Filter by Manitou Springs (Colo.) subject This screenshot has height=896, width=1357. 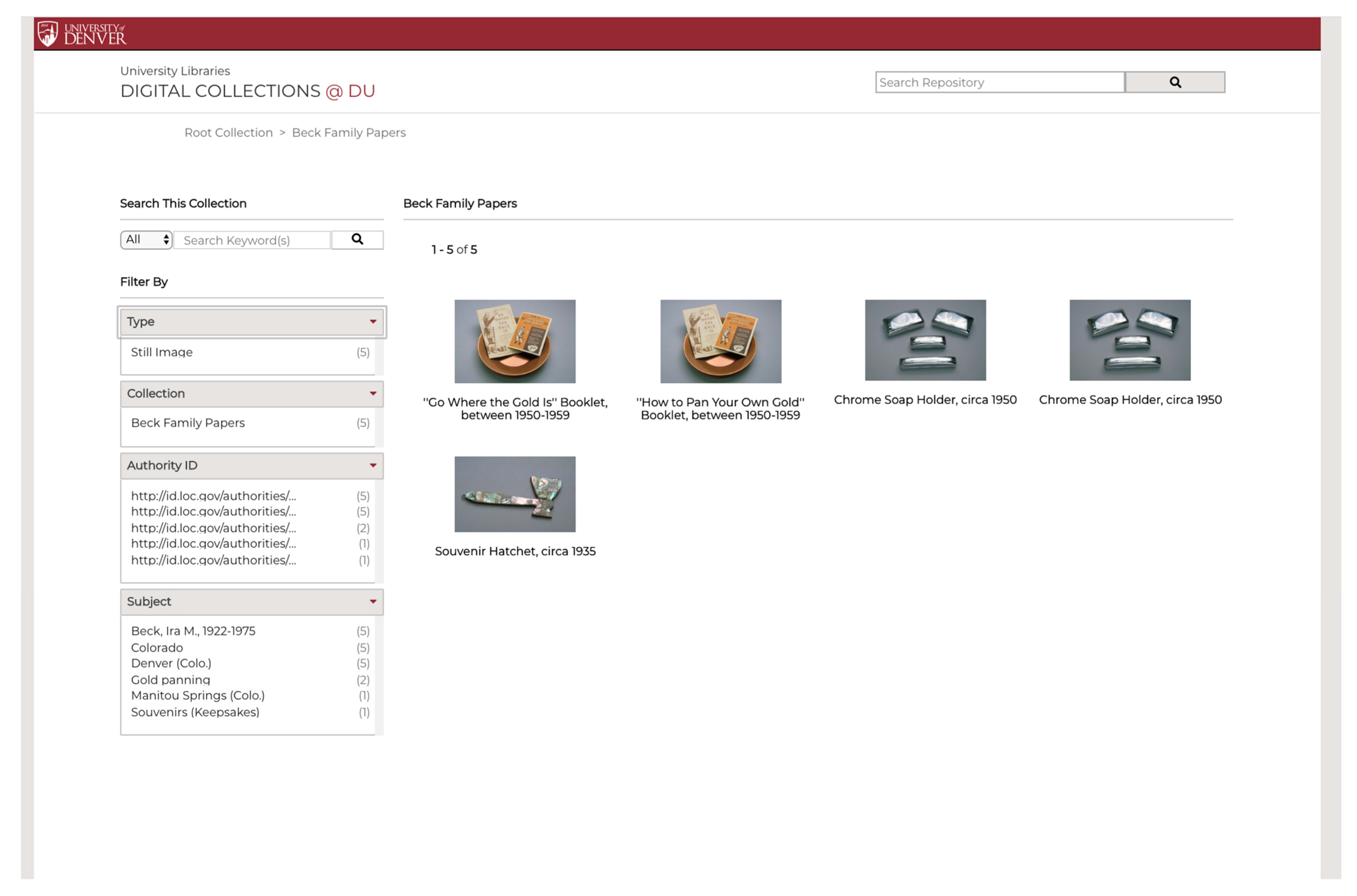pyautogui.click(x=198, y=696)
